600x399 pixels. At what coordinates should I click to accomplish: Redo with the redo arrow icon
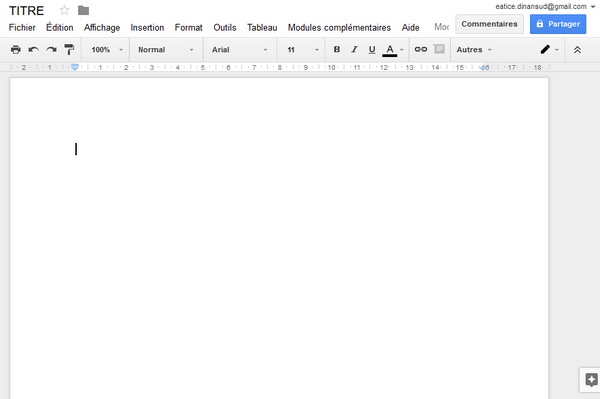point(51,49)
